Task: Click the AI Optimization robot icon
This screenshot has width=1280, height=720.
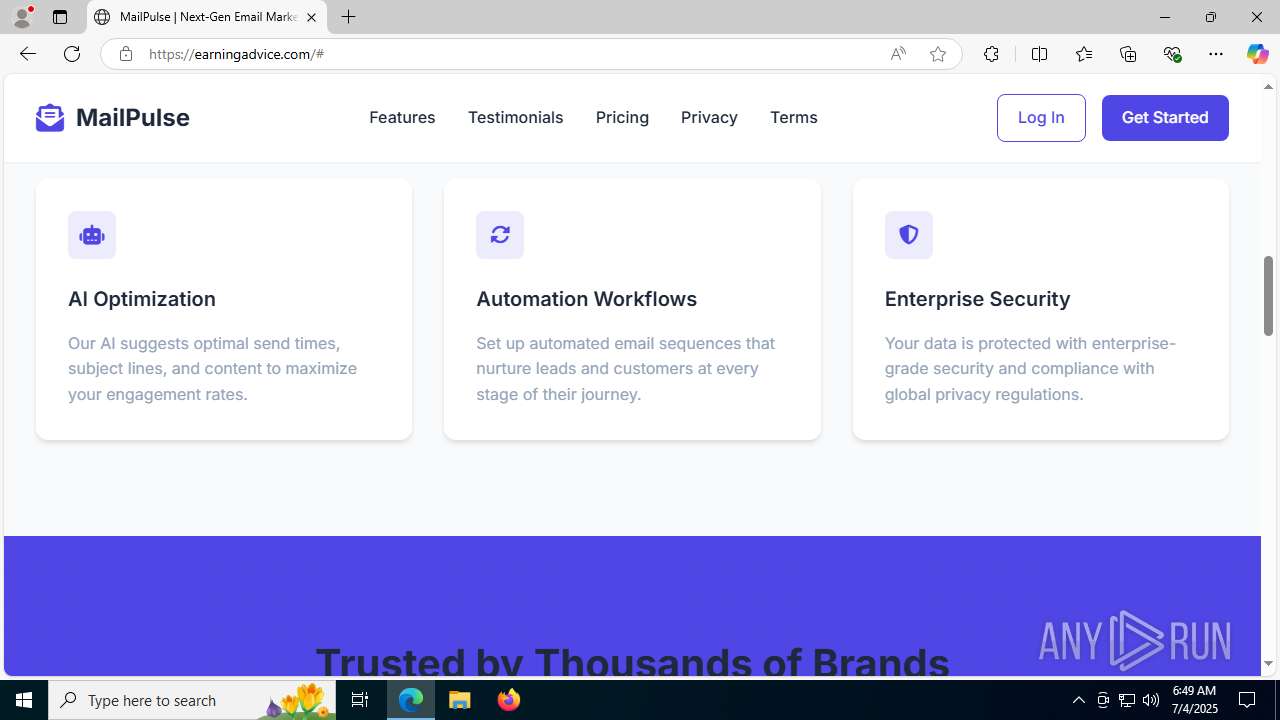Action: click(92, 235)
